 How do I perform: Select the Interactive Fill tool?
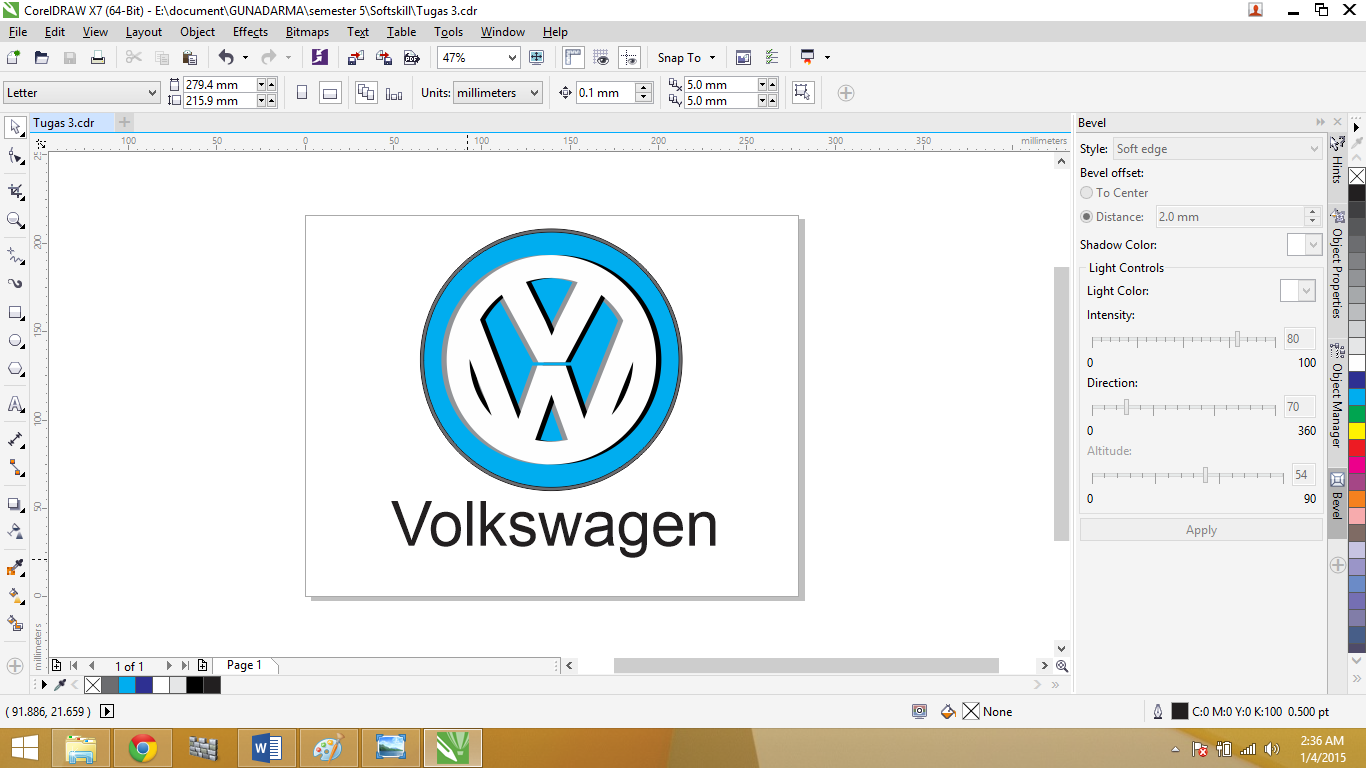point(15,596)
